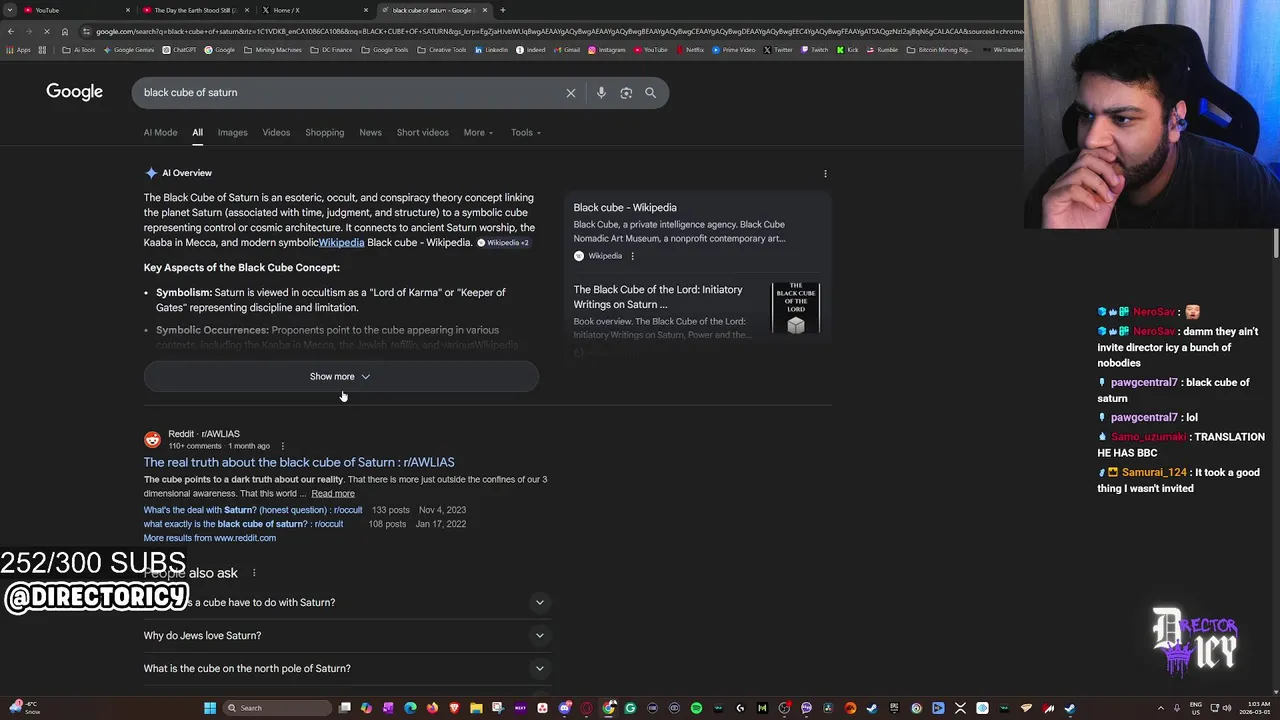Open Windows Start menu
Image resolution: width=1280 pixels, height=720 pixels.
point(210,708)
